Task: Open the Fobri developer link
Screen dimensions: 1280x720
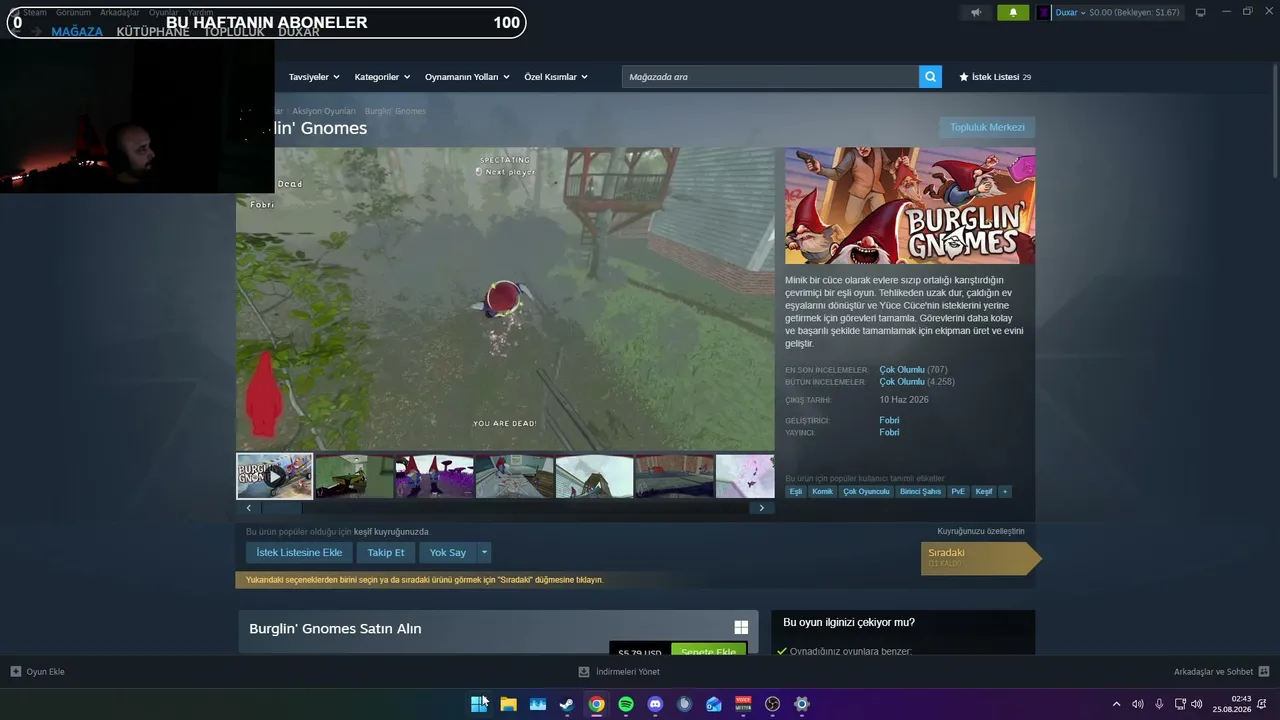Action: [889, 421]
